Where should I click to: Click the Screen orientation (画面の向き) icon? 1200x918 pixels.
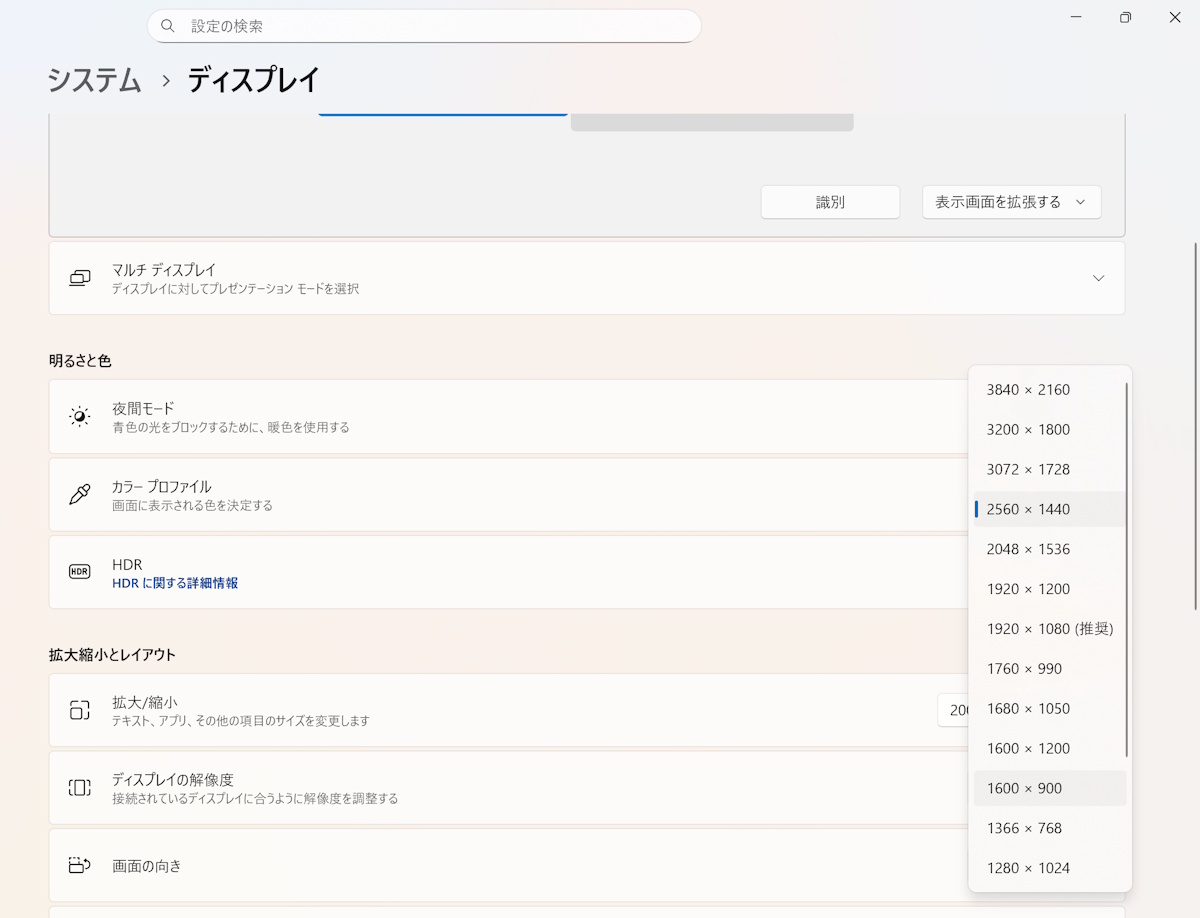(x=80, y=865)
